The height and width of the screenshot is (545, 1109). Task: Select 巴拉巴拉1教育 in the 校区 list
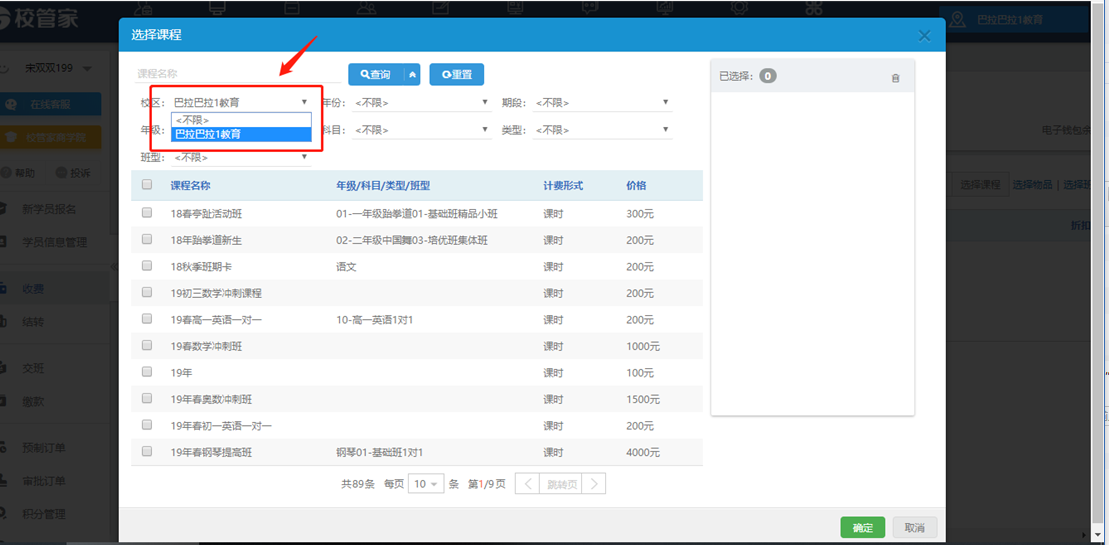click(241, 134)
